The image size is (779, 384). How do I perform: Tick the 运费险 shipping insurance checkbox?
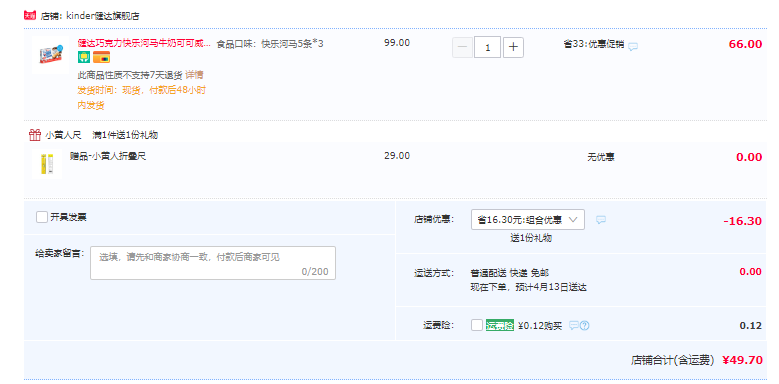coord(476,325)
